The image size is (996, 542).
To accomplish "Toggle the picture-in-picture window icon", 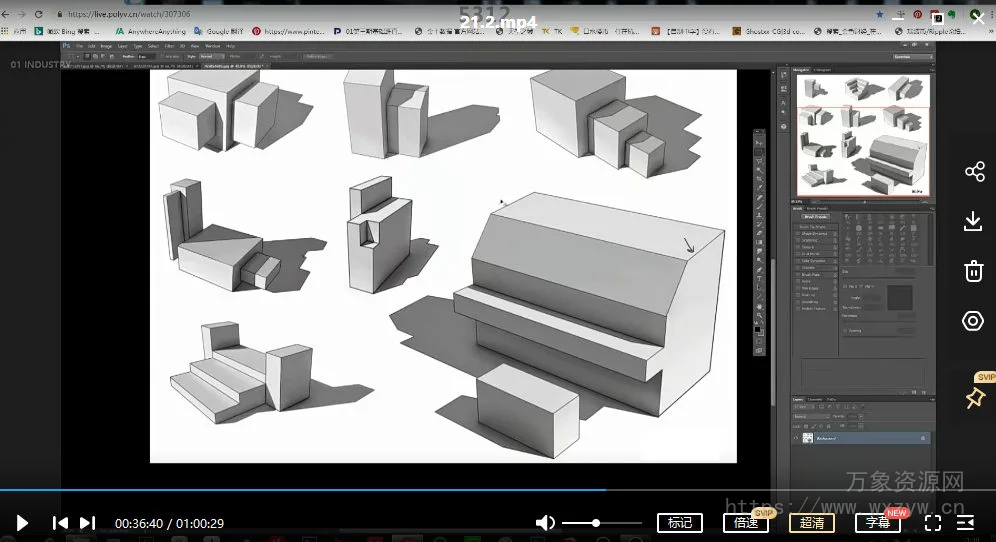I will point(938,17).
